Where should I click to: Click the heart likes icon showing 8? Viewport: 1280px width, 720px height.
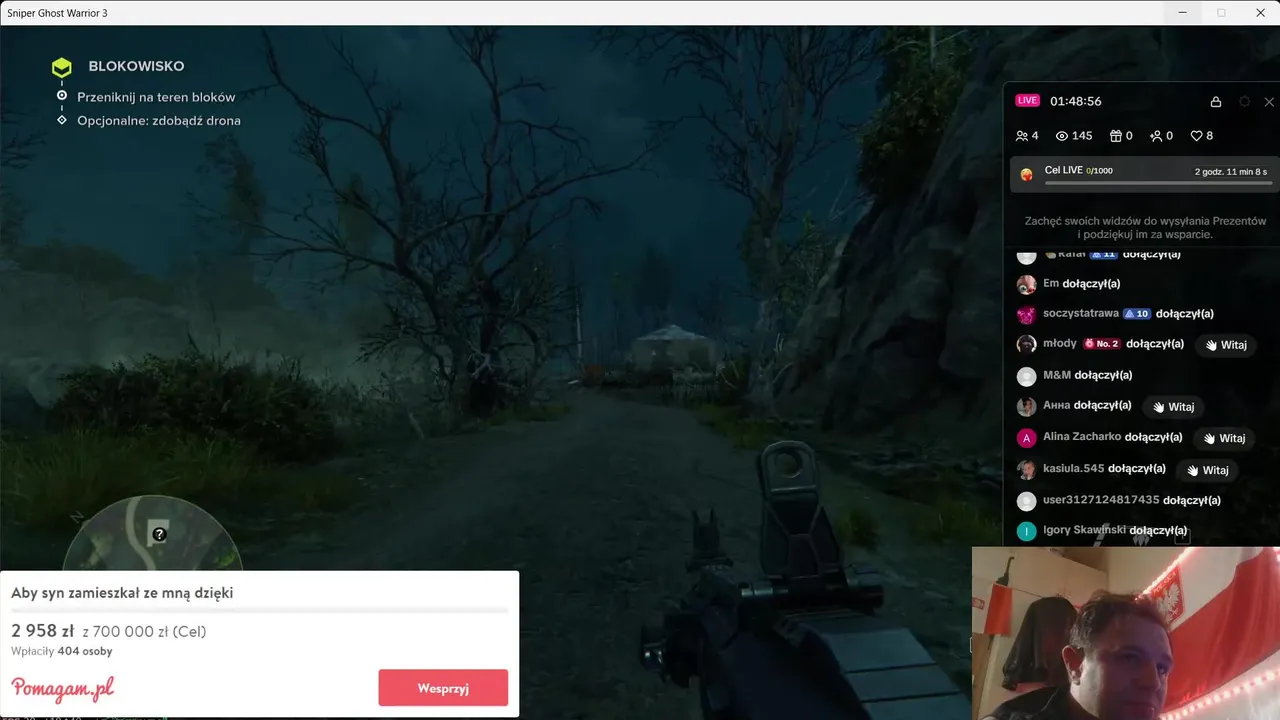click(1196, 136)
